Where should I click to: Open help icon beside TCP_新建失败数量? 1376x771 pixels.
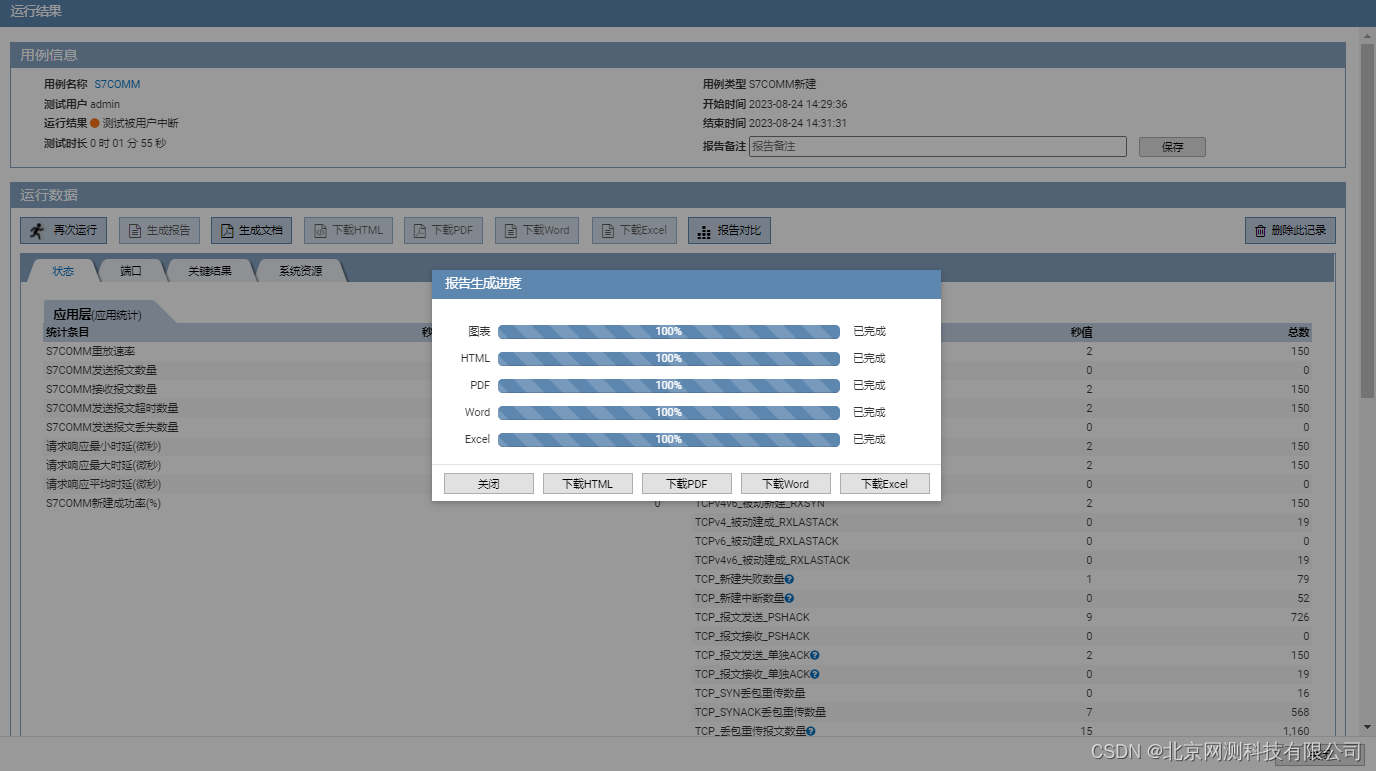790,579
